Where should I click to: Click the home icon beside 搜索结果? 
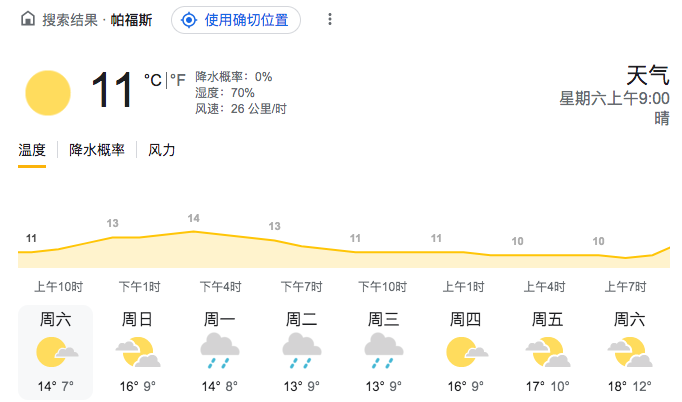(x=27, y=20)
